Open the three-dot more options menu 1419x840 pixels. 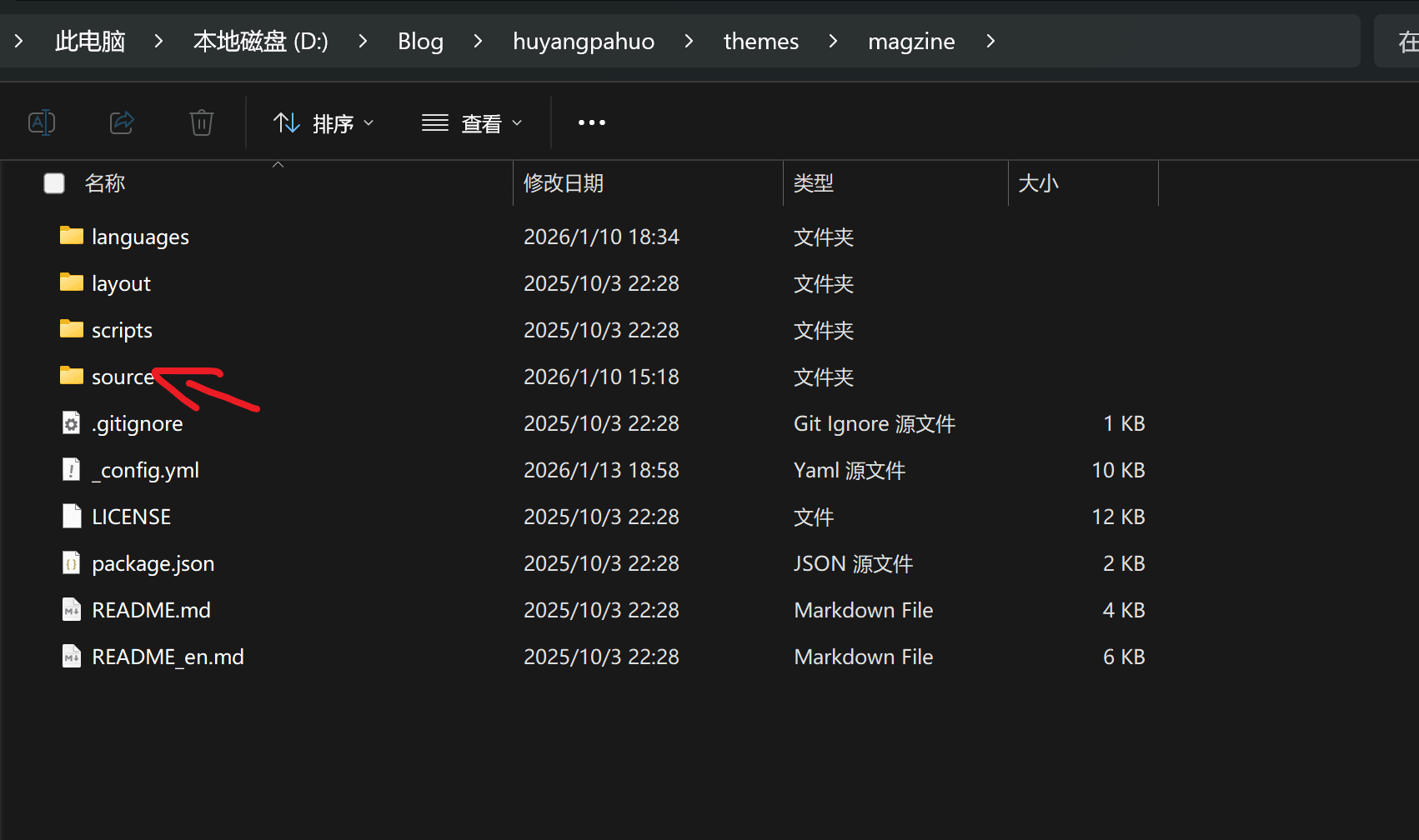point(591,123)
